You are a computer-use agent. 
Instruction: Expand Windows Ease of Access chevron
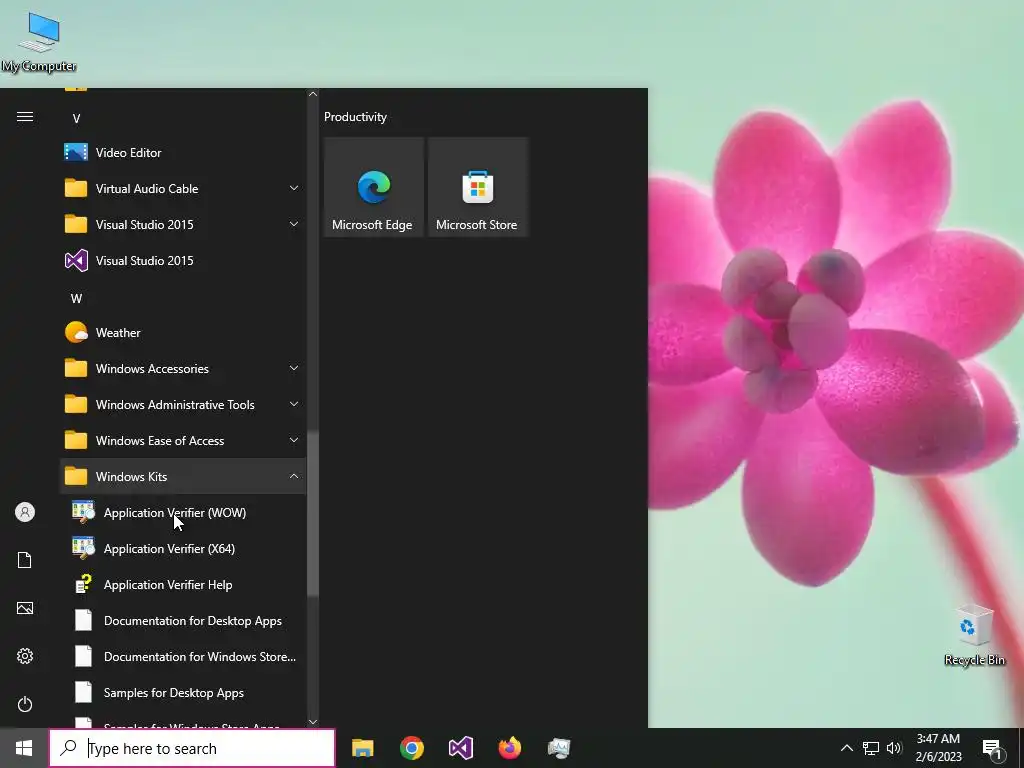coord(294,440)
